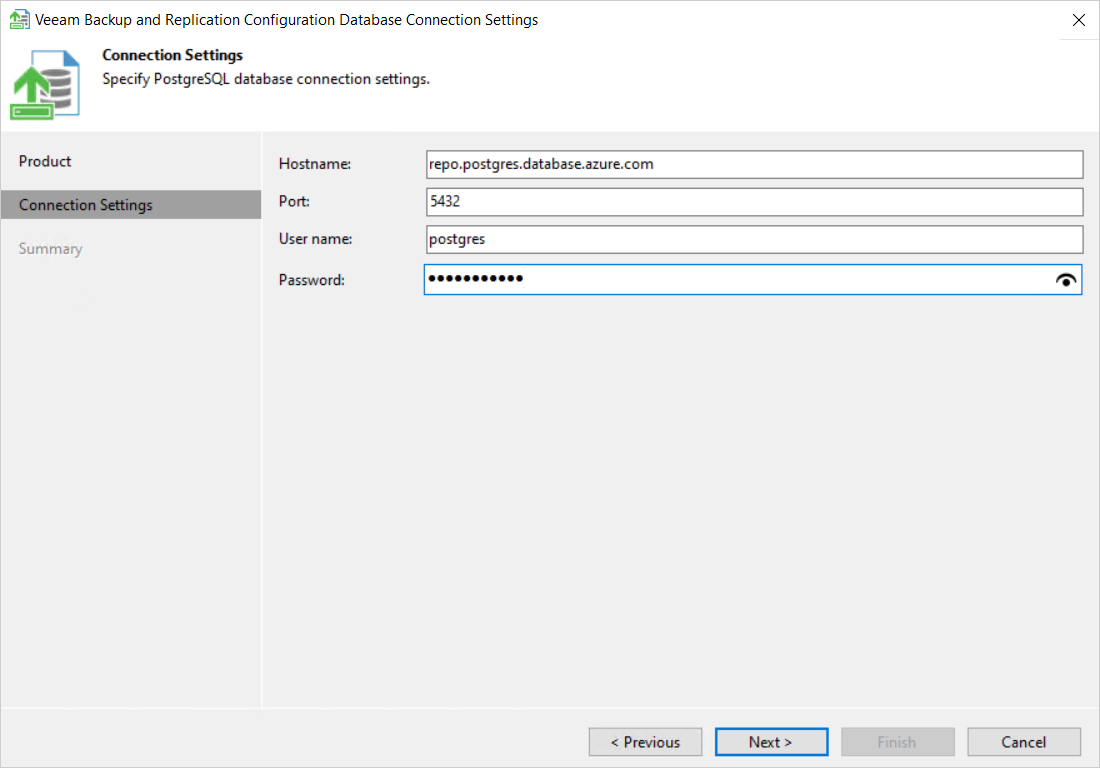Screen dimensions: 1100x768
Task: Click inside the Hostname field
Action: point(750,164)
